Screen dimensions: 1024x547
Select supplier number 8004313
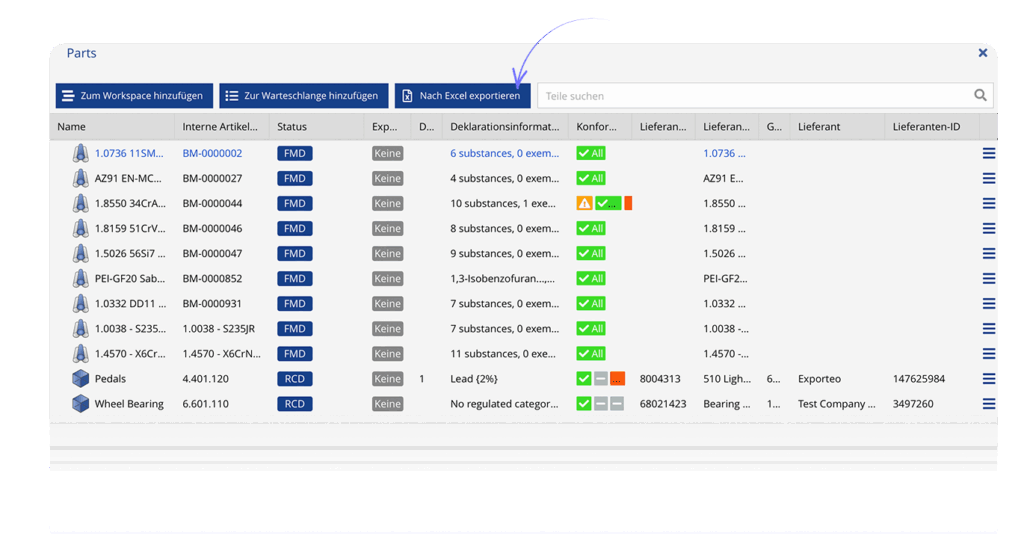coord(660,379)
